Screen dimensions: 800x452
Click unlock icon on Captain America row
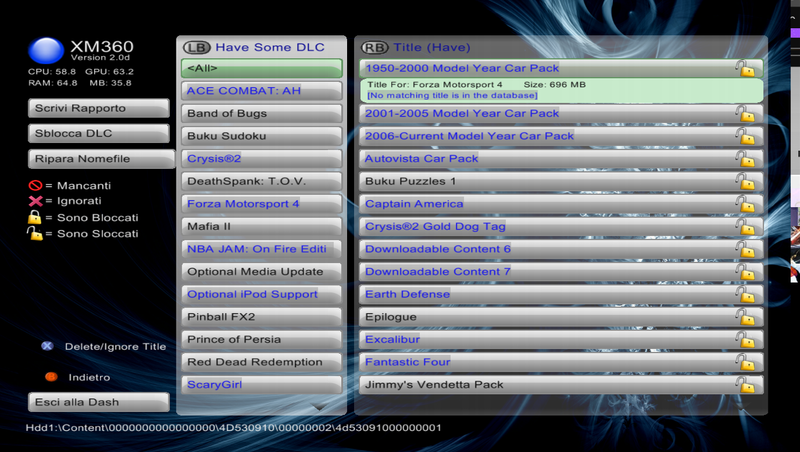pos(745,204)
